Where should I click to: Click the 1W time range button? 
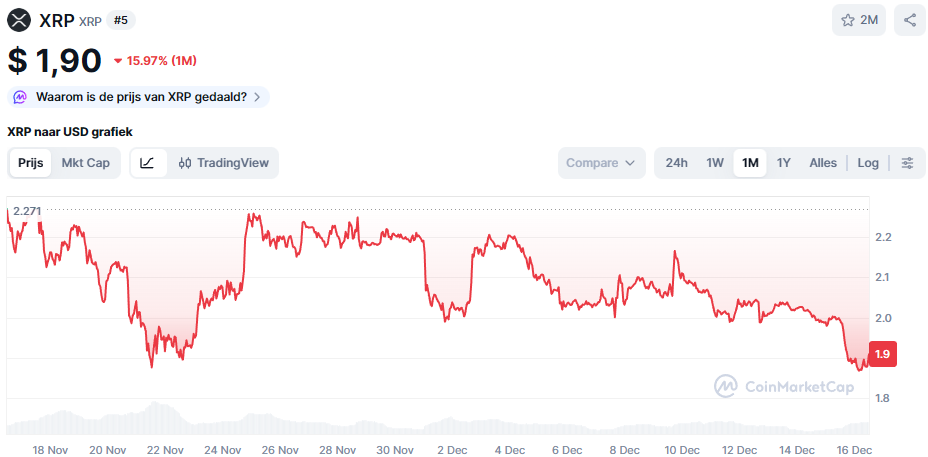[715, 163]
